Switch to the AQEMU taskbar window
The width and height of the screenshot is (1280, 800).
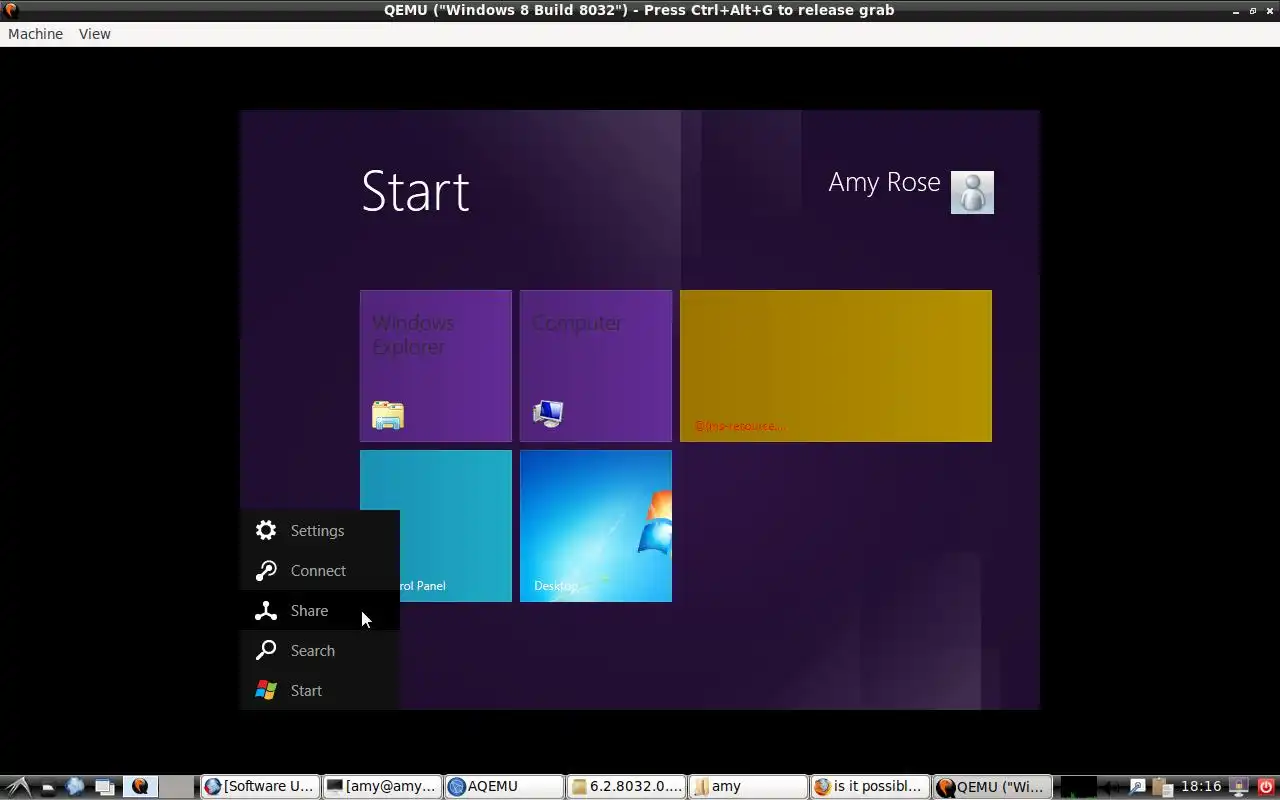click(504, 787)
